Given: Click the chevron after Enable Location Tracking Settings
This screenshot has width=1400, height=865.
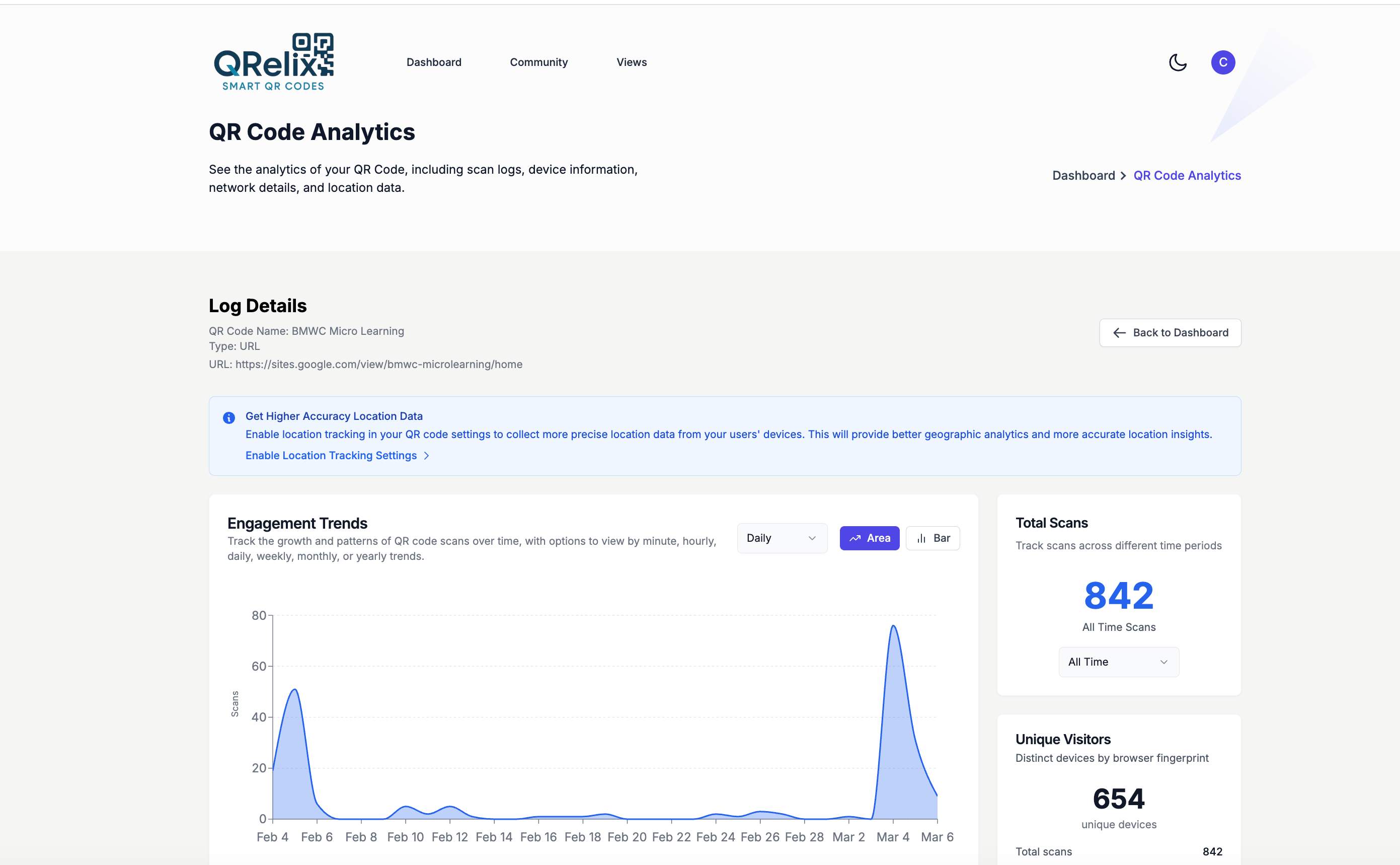Looking at the screenshot, I should point(426,456).
